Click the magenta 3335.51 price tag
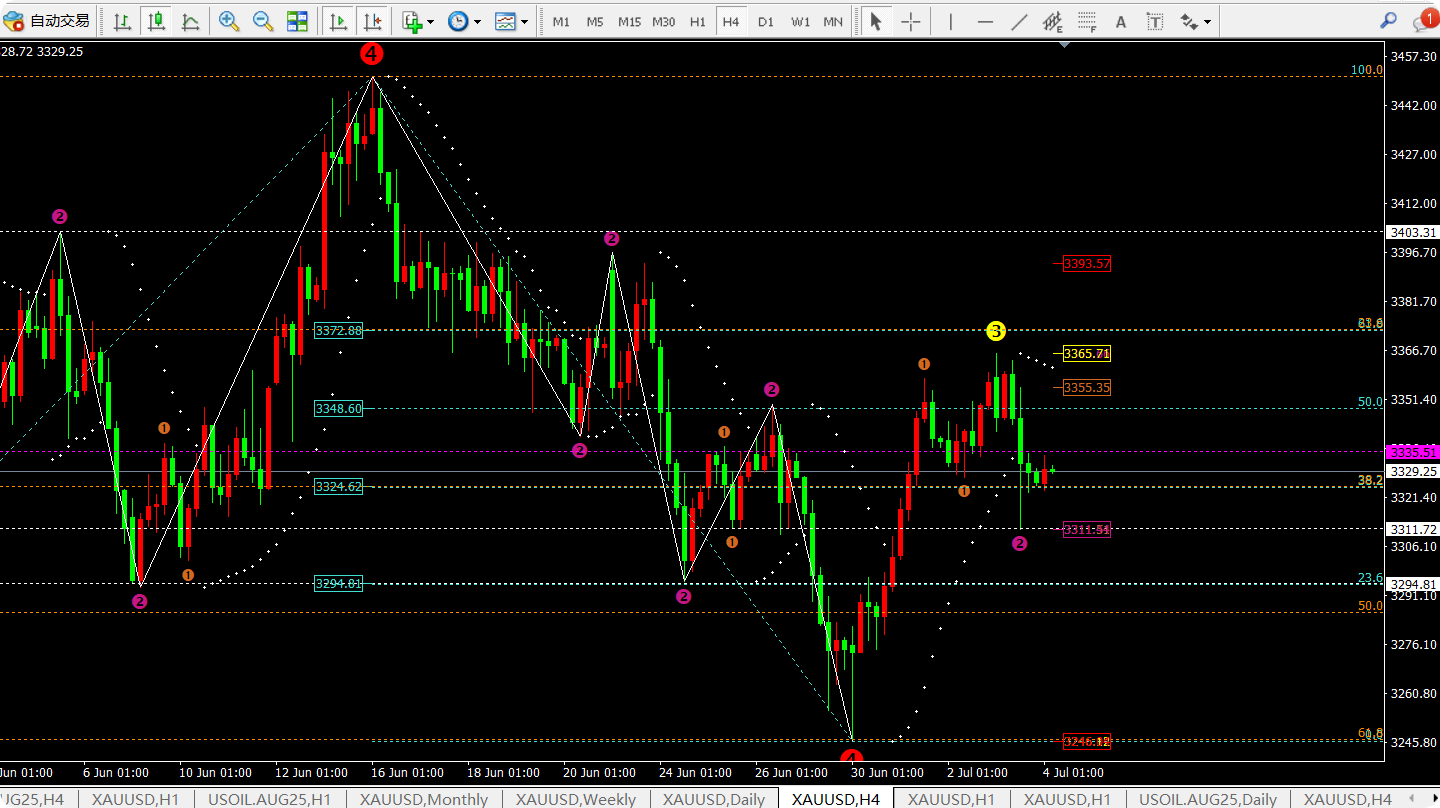 [1413, 452]
